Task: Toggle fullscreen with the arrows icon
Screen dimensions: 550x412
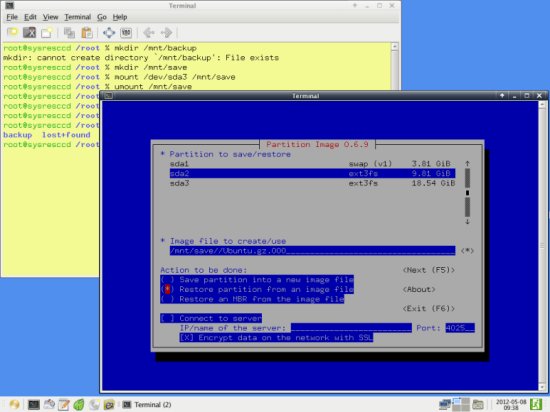Action: pos(109,33)
